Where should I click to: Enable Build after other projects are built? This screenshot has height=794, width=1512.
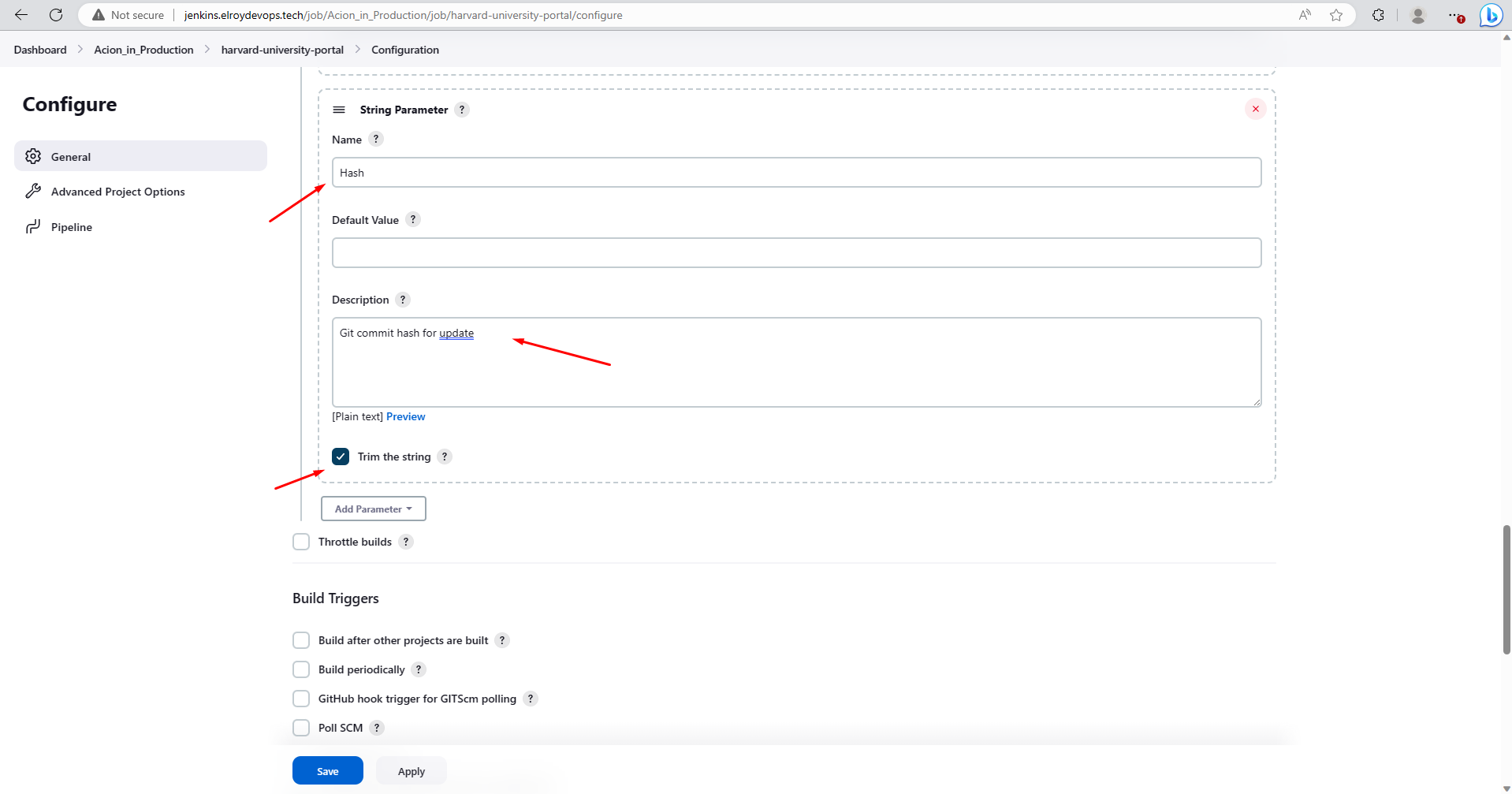[301, 640]
